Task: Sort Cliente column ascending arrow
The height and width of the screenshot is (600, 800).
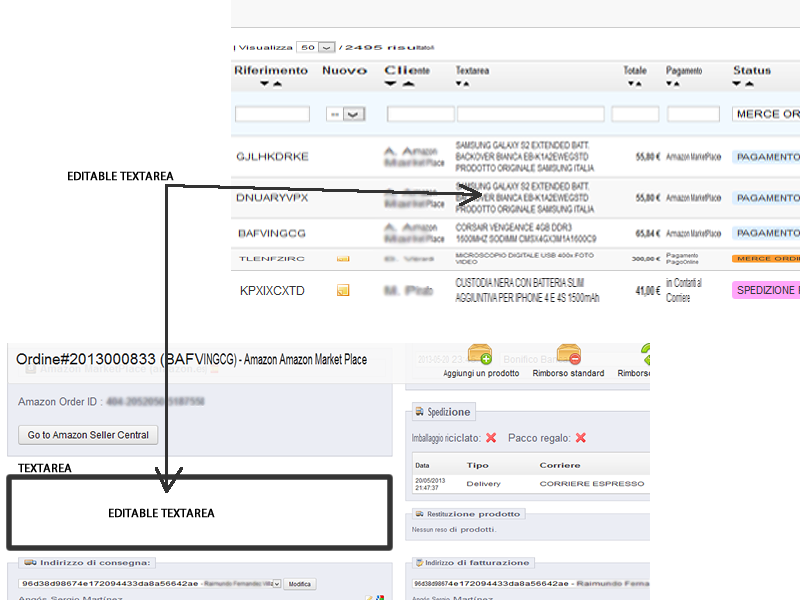Action: [x=408, y=84]
